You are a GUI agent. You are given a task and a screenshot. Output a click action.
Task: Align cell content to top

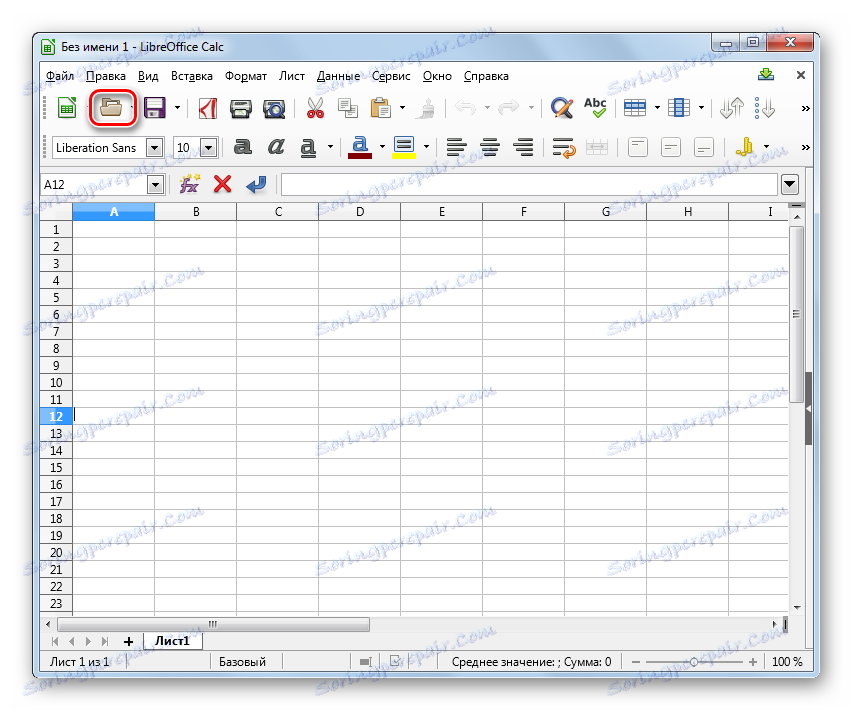[x=638, y=147]
